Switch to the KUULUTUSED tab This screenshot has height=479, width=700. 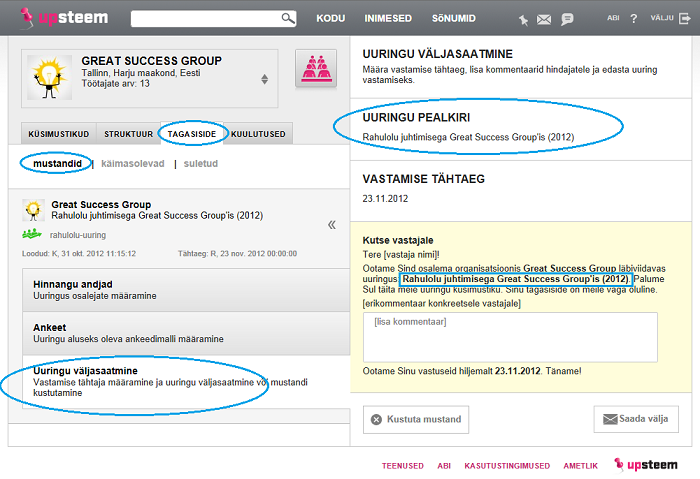pyautogui.click(x=258, y=134)
